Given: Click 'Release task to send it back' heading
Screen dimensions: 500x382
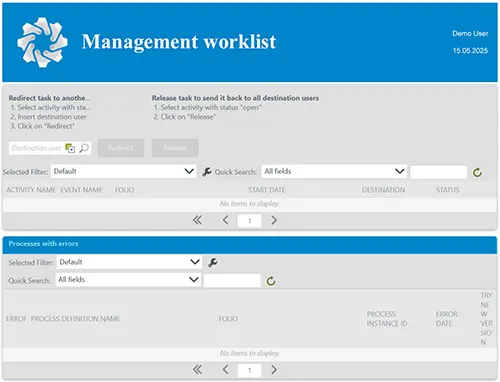Looking at the screenshot, I should (235, 98).
